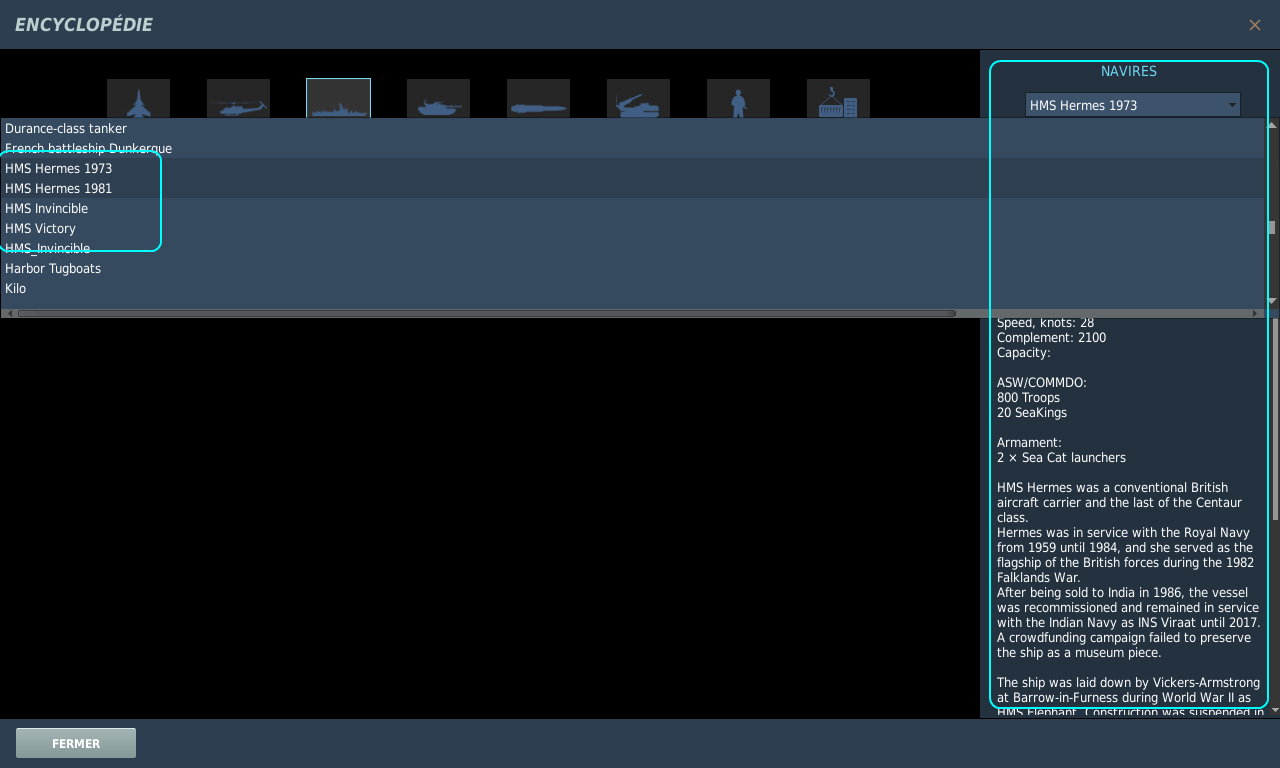Choose Durance-class tanker from the list

633,128
